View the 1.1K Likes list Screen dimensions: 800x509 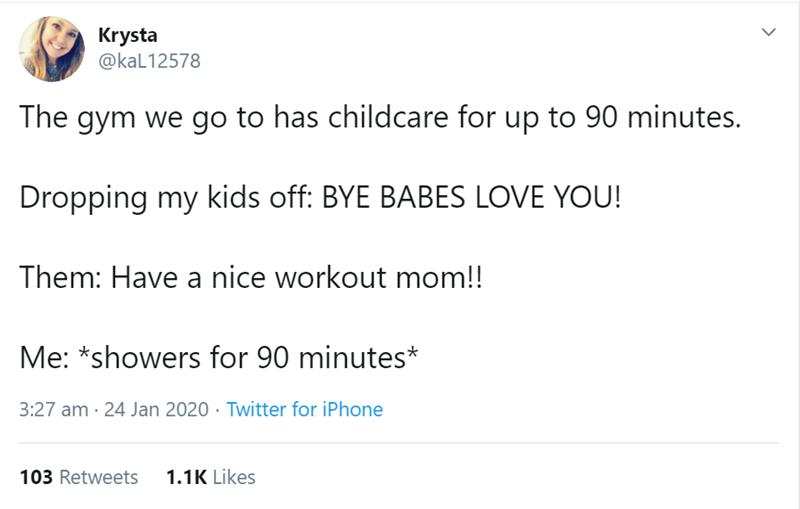click(210, 477)
